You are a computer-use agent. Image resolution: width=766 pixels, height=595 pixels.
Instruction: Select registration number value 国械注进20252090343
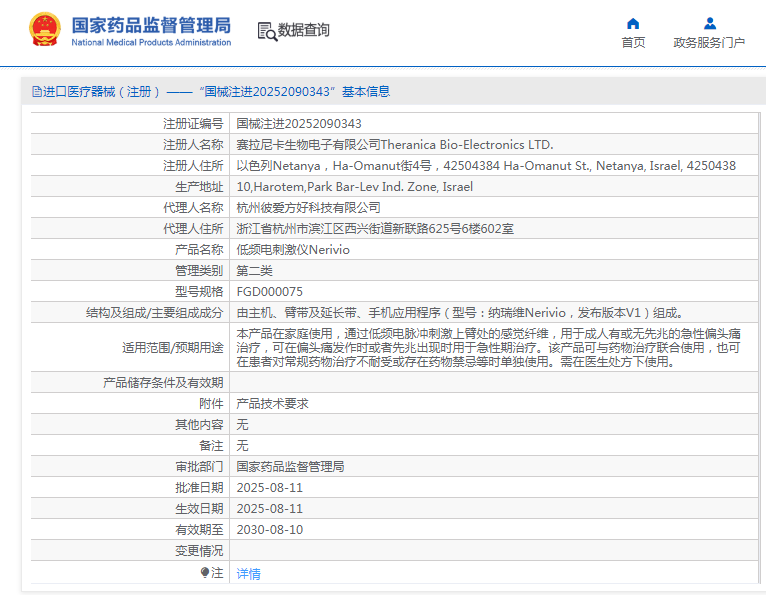pos(299,124)
